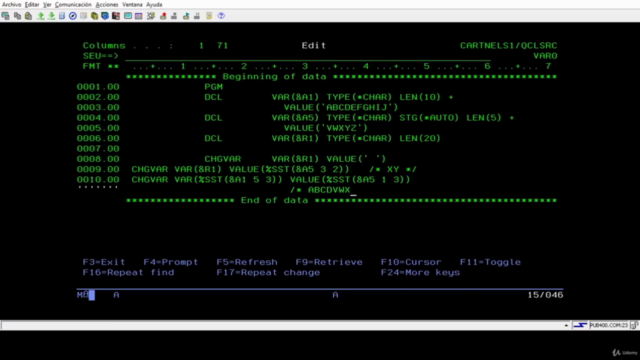Click the cyan screen toolbar icon

click(x=128, y=16)
